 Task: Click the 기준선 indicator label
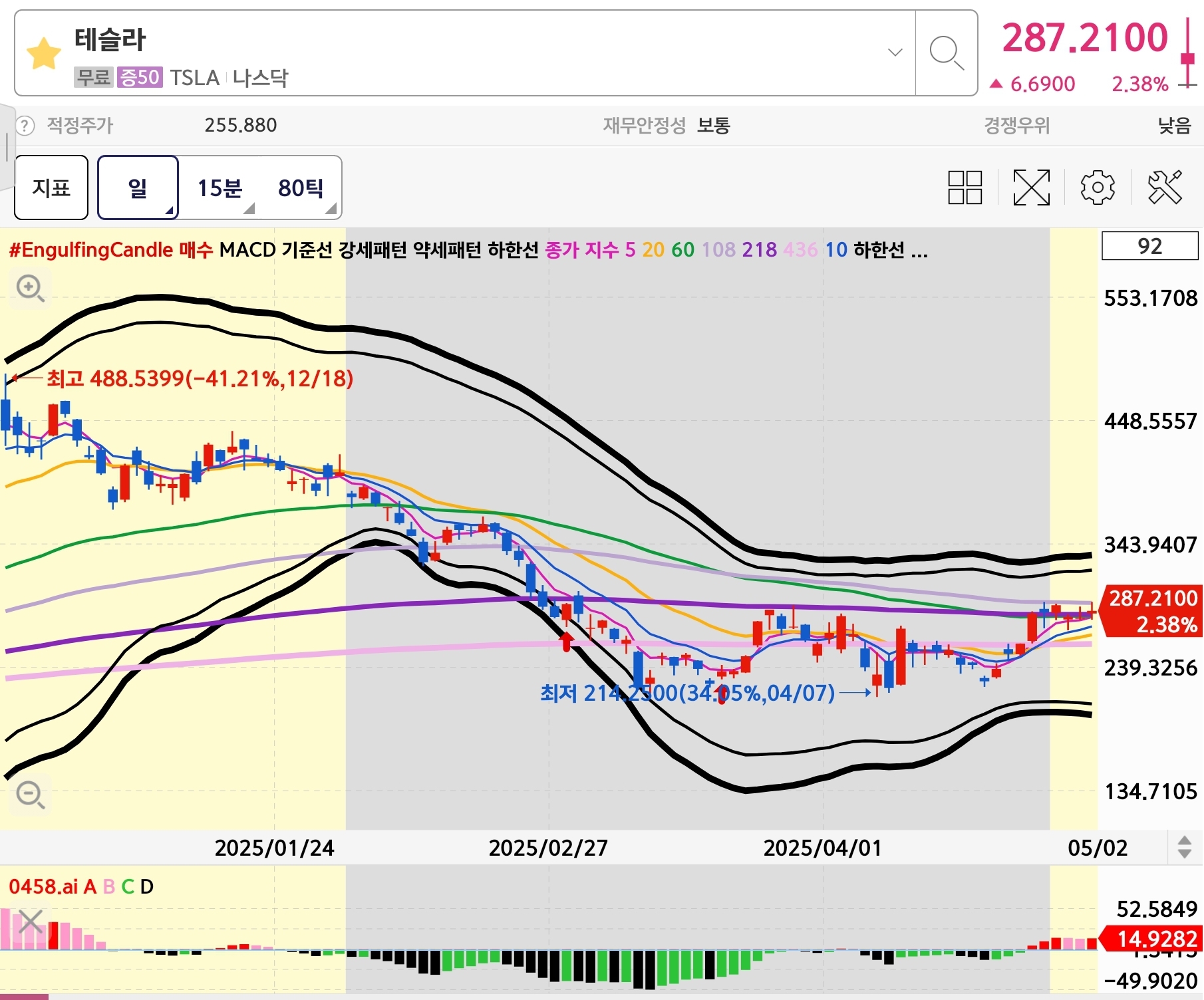click(307, 250)
